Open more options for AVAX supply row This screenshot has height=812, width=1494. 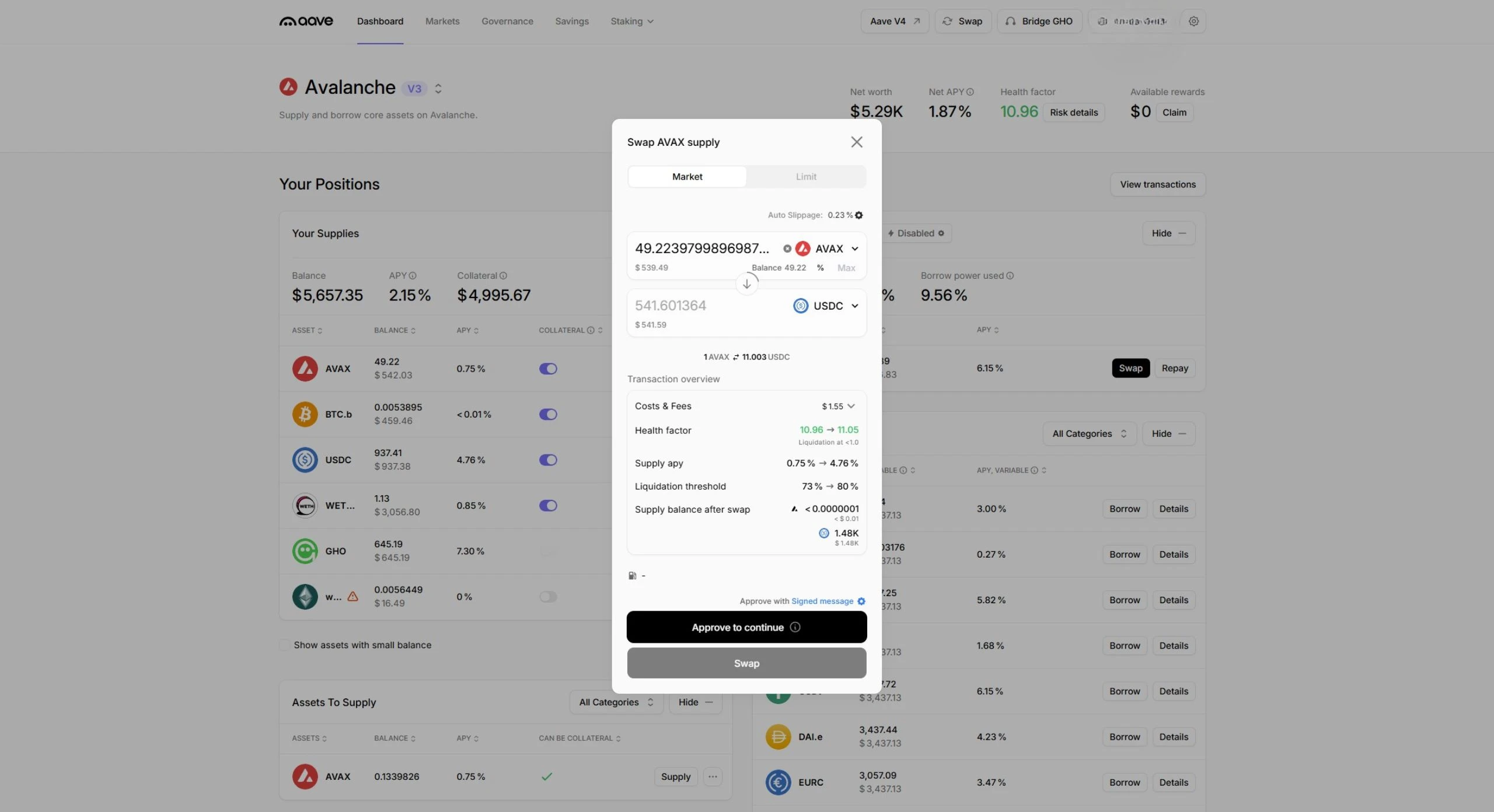[713, 777]
